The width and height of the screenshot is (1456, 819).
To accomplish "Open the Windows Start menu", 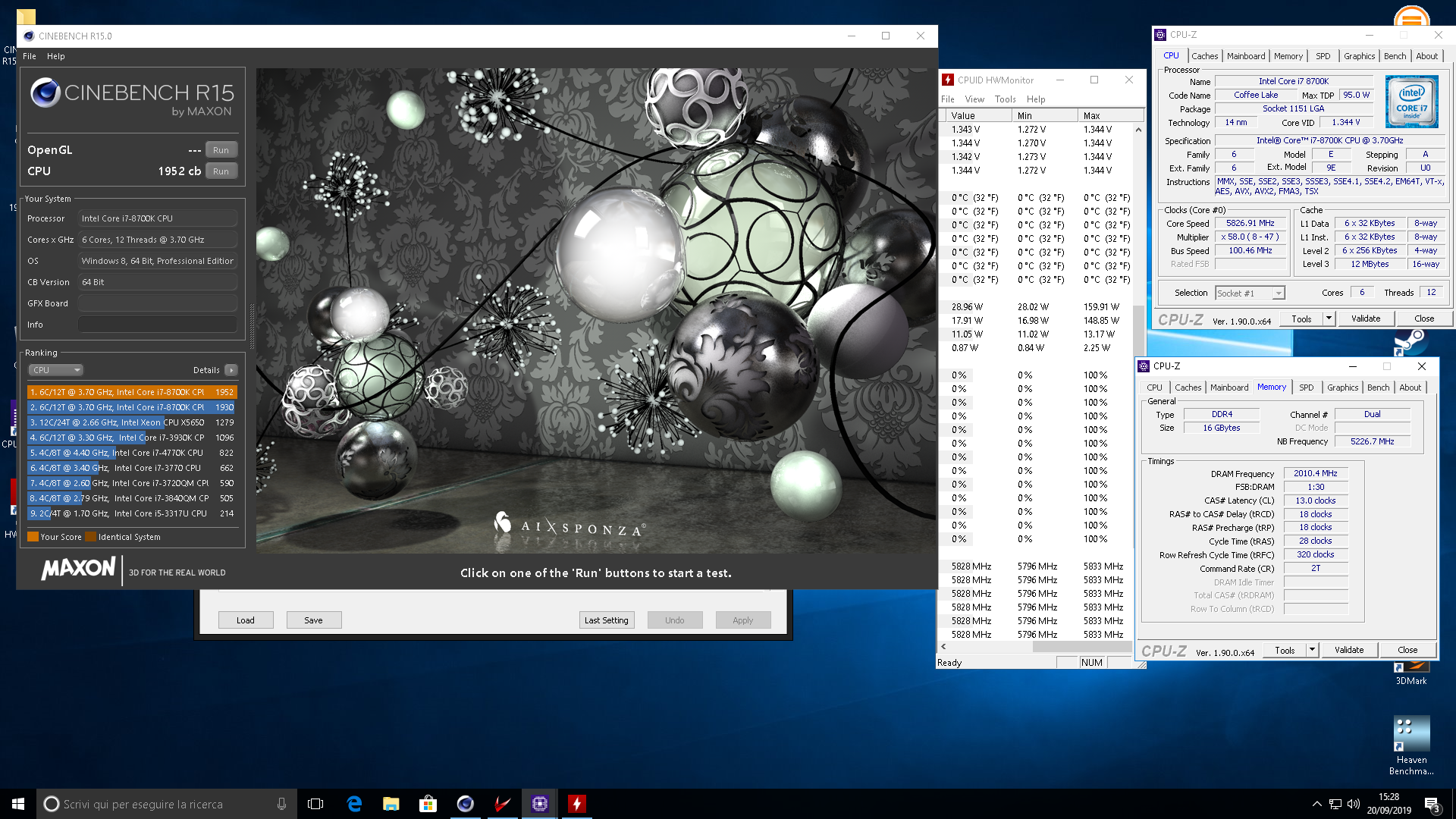I will tap(18, 804).
